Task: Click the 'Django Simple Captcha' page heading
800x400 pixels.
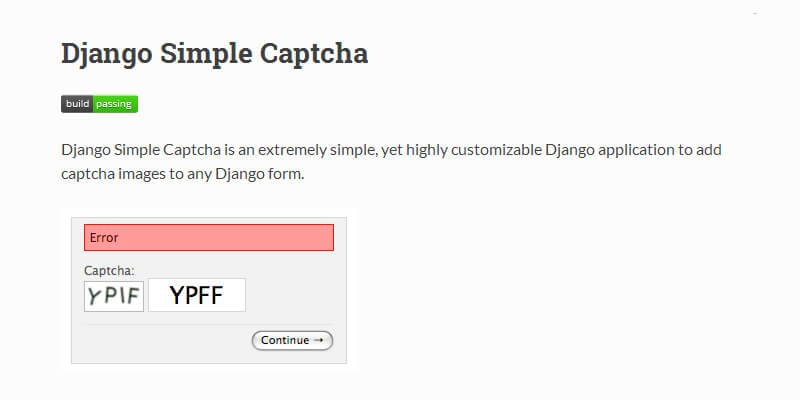Action: [214, 53]
